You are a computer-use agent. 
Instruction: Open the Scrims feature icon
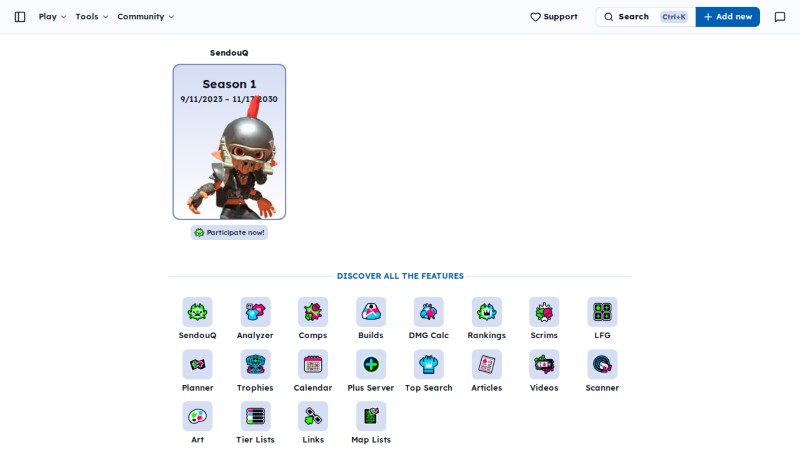[544, 312]
